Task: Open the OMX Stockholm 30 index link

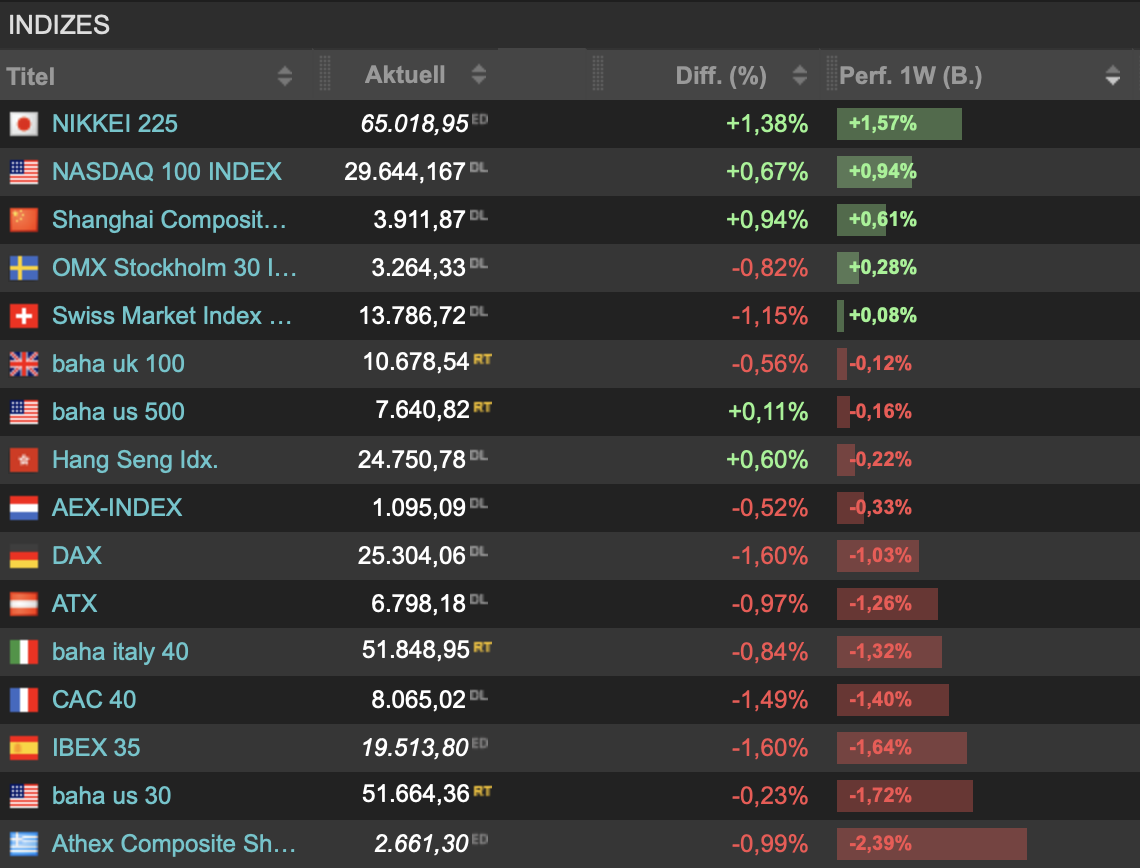Action: 174,268
